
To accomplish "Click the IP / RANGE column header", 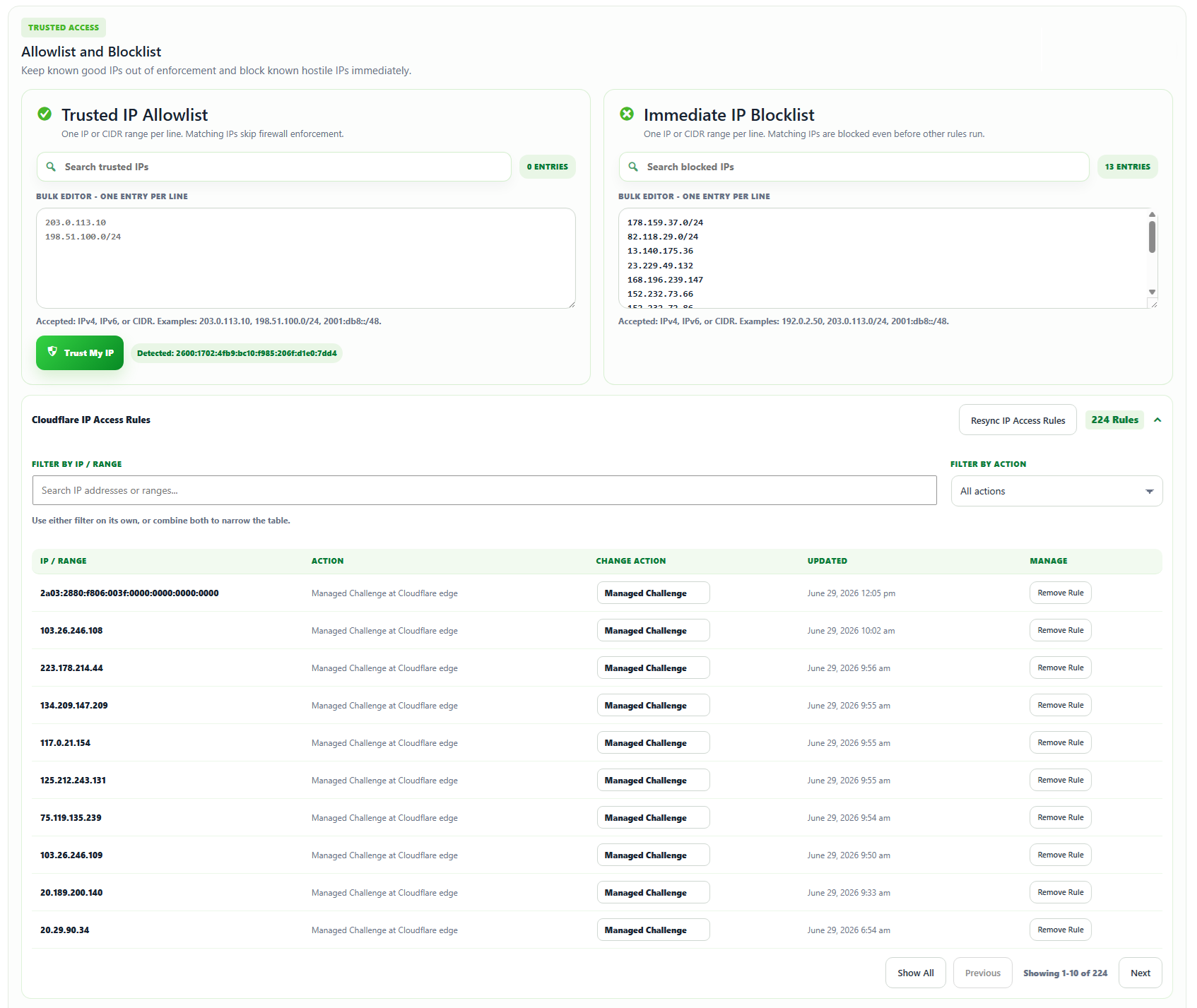I will [64, 561].
